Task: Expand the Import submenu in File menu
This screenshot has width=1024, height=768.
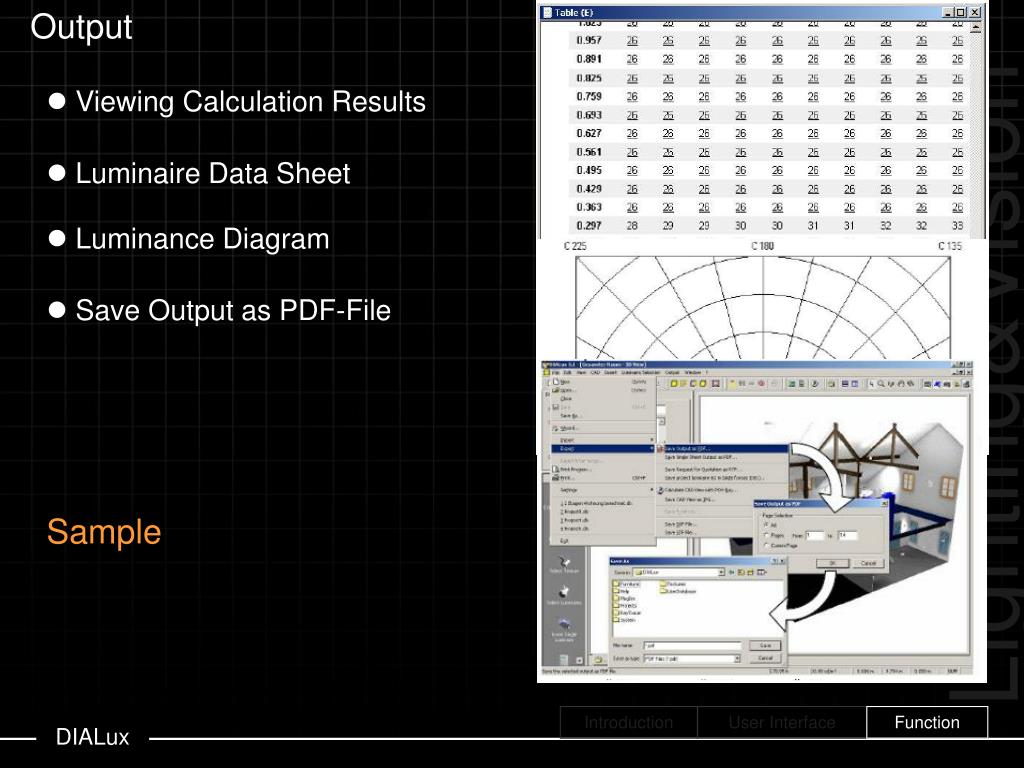Action: tap(603, 440)
